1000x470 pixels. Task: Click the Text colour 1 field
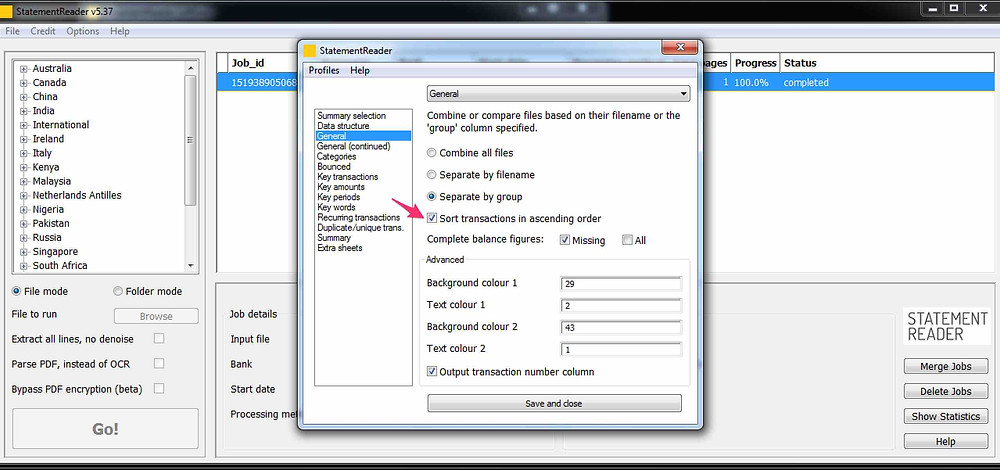pos(621,305)
